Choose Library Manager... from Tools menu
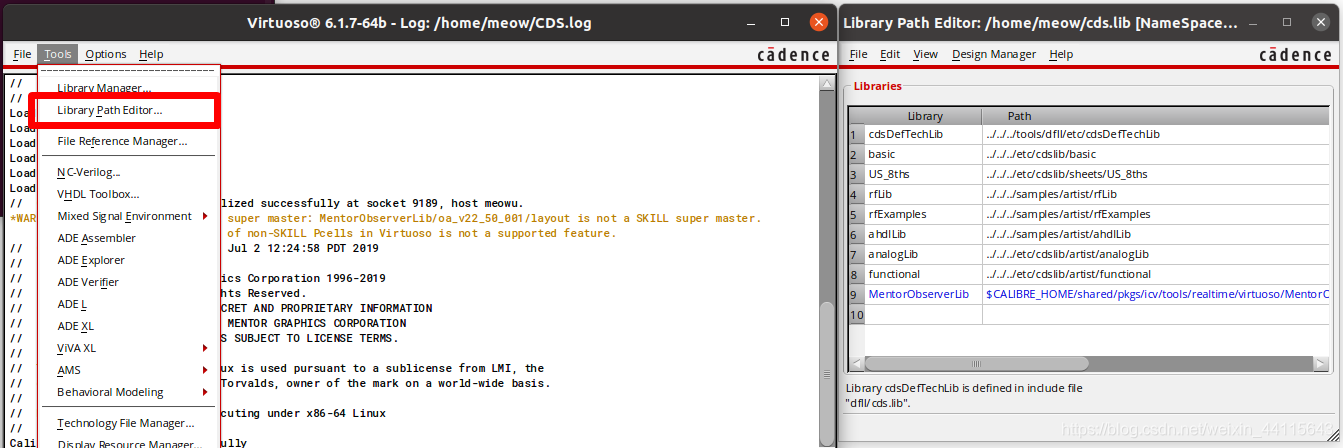This screenshot has height=448, width=1343. click(104, 89)
